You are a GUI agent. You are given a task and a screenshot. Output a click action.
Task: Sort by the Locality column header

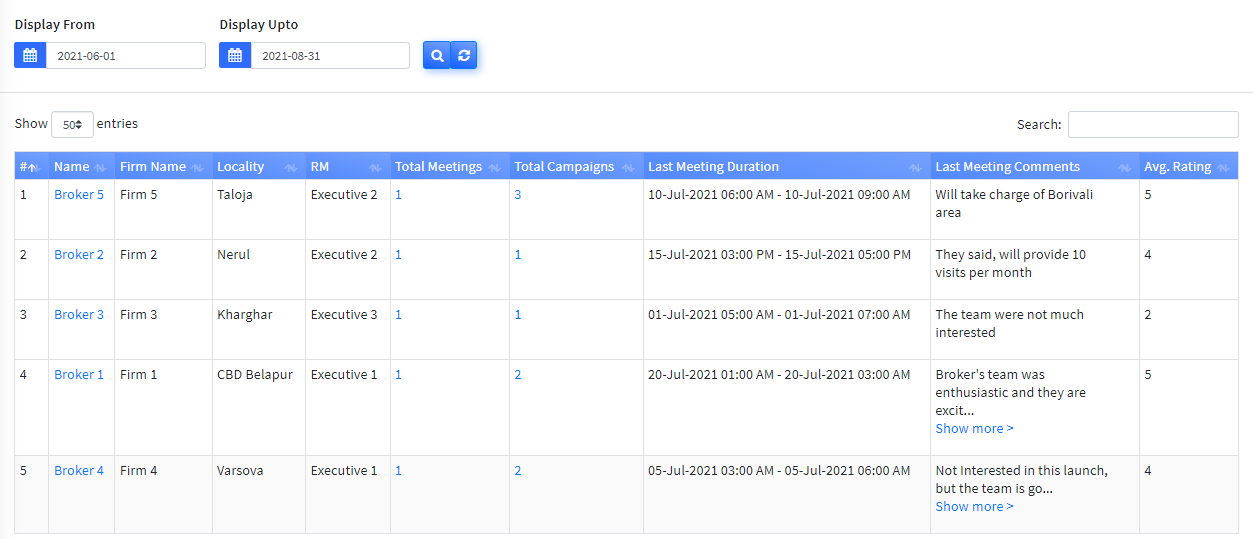(241, 167)
